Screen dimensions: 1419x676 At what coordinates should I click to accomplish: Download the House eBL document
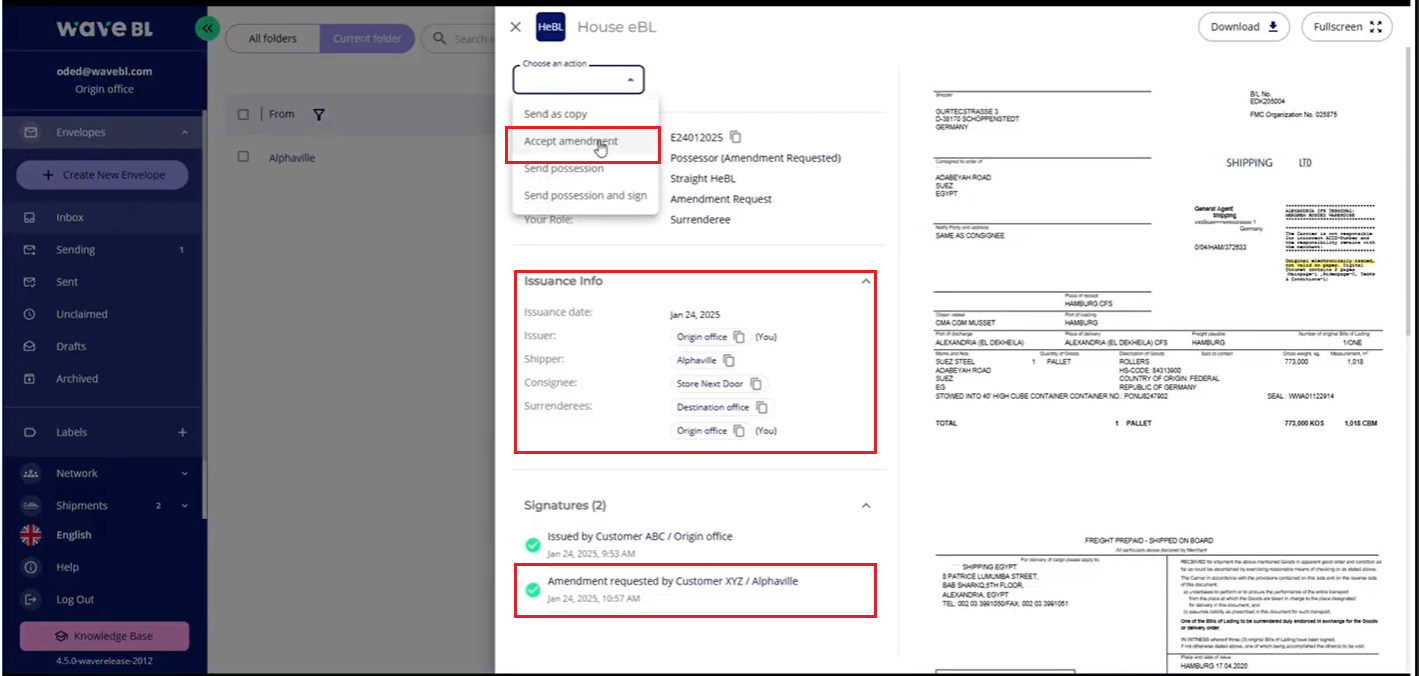tap(1244, 27)
